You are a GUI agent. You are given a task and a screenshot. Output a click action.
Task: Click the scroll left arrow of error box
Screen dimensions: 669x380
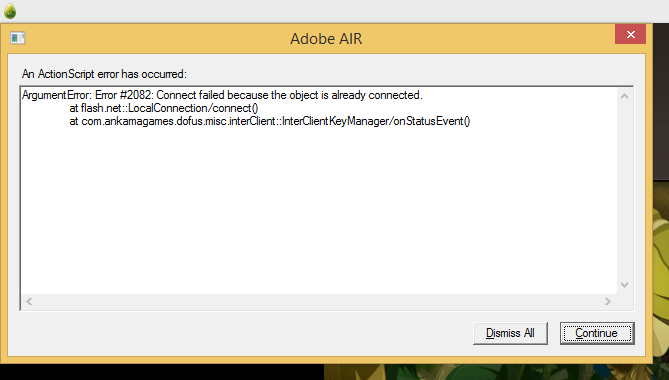click(x=29, y=302)
